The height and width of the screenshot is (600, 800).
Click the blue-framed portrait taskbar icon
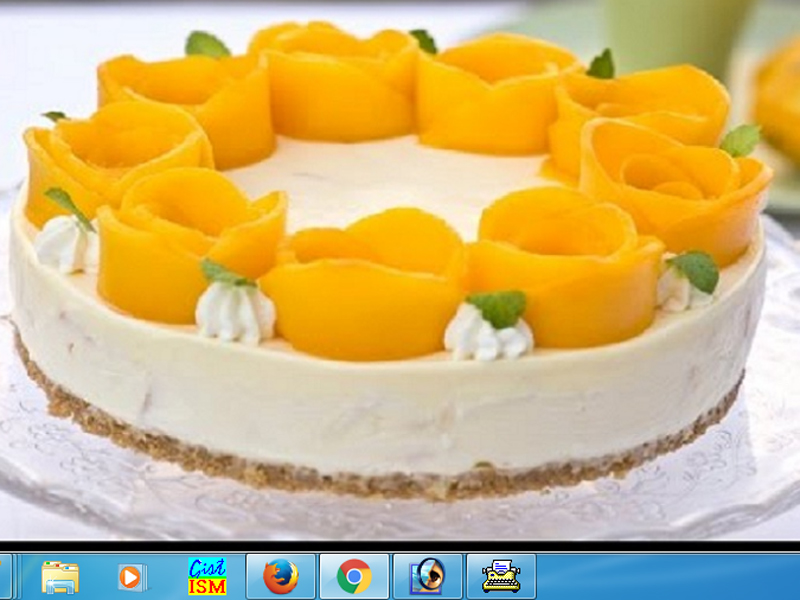click(428, 577)
